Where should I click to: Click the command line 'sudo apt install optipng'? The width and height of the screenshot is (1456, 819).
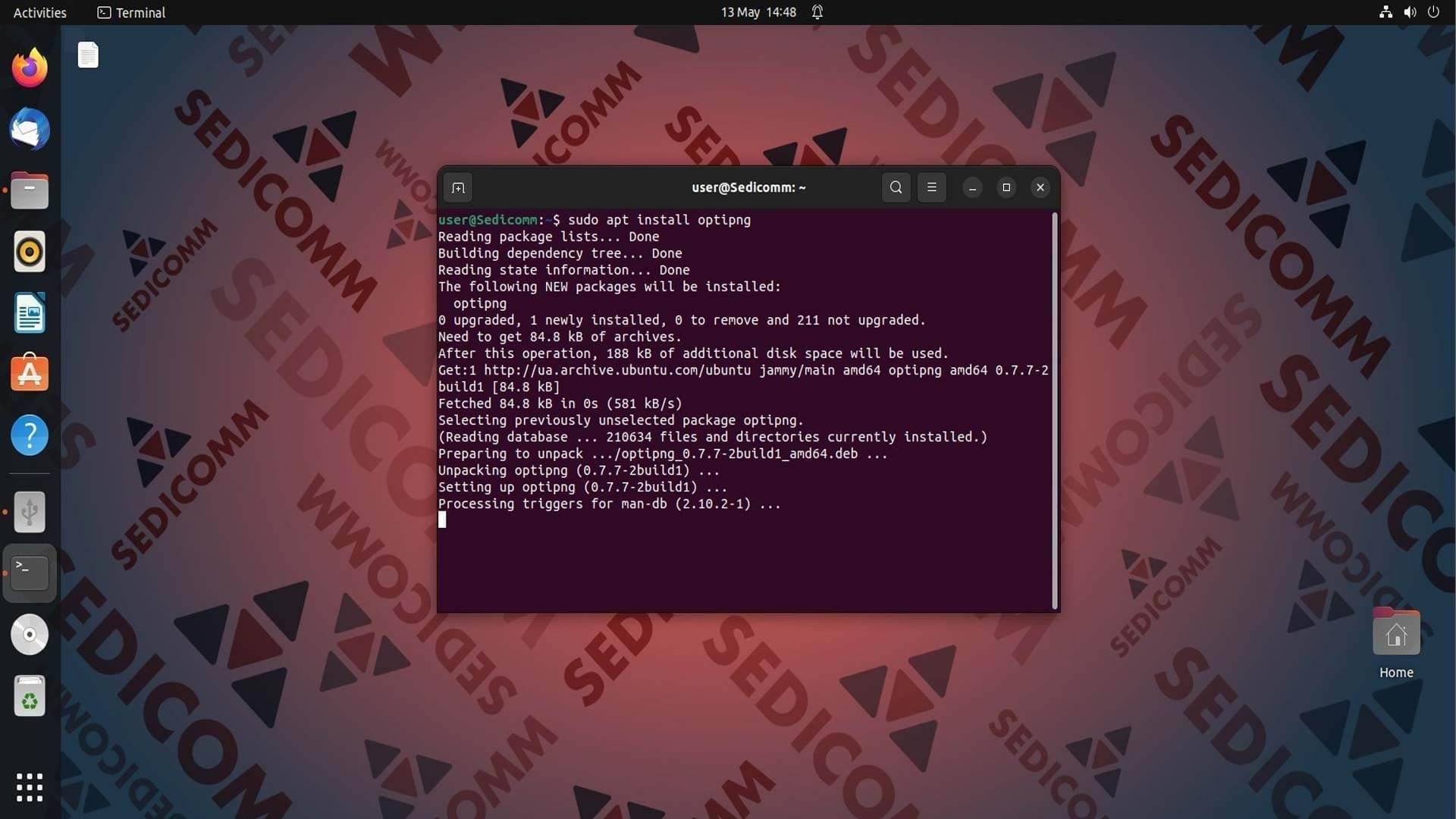click(659, 220)
